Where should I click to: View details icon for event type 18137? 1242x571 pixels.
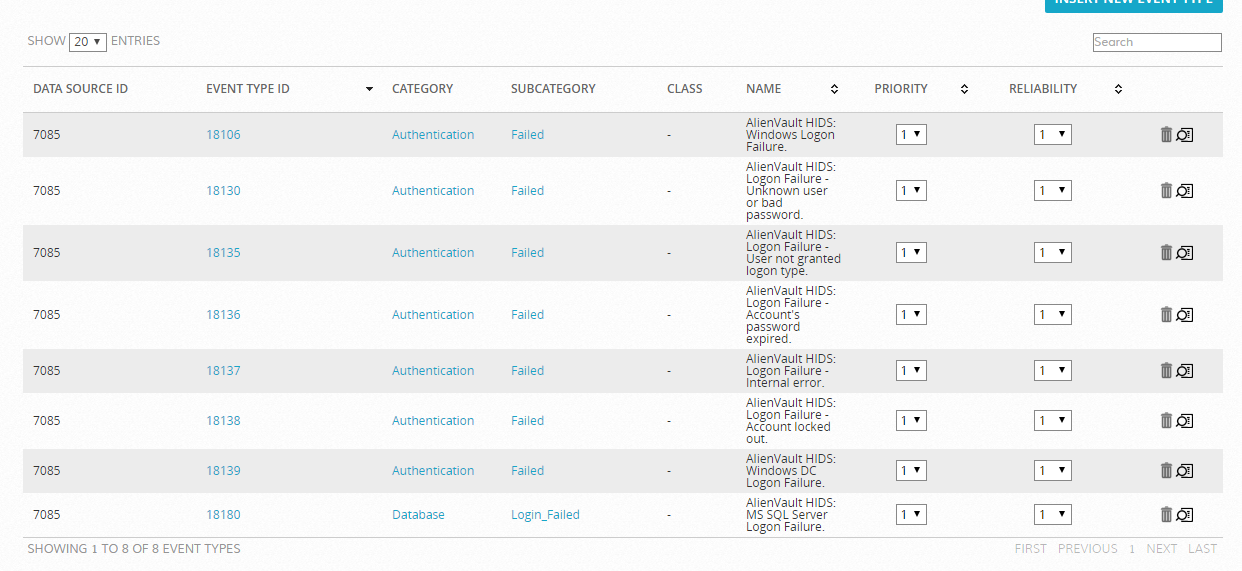pyautogui.click(x=1185, y=371)
